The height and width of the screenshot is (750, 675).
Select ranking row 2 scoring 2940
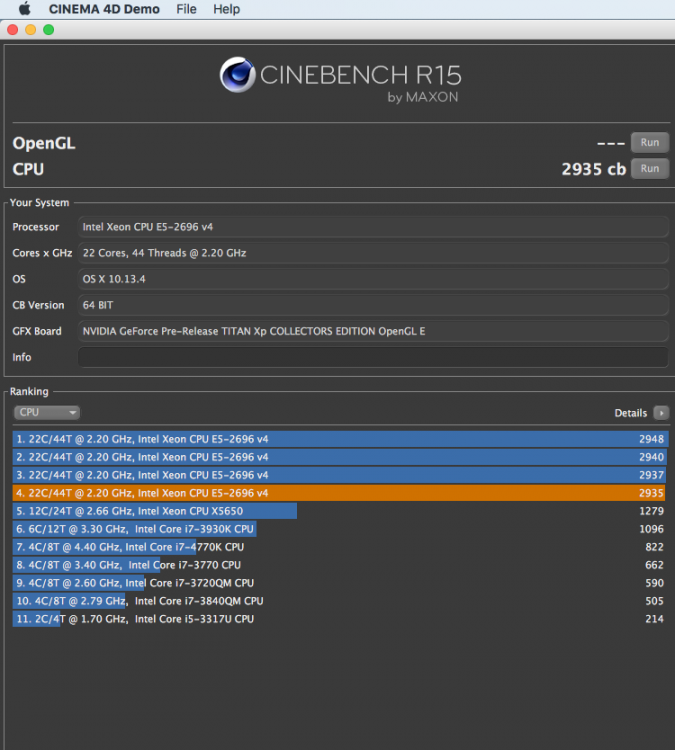(x=340, y=457)
